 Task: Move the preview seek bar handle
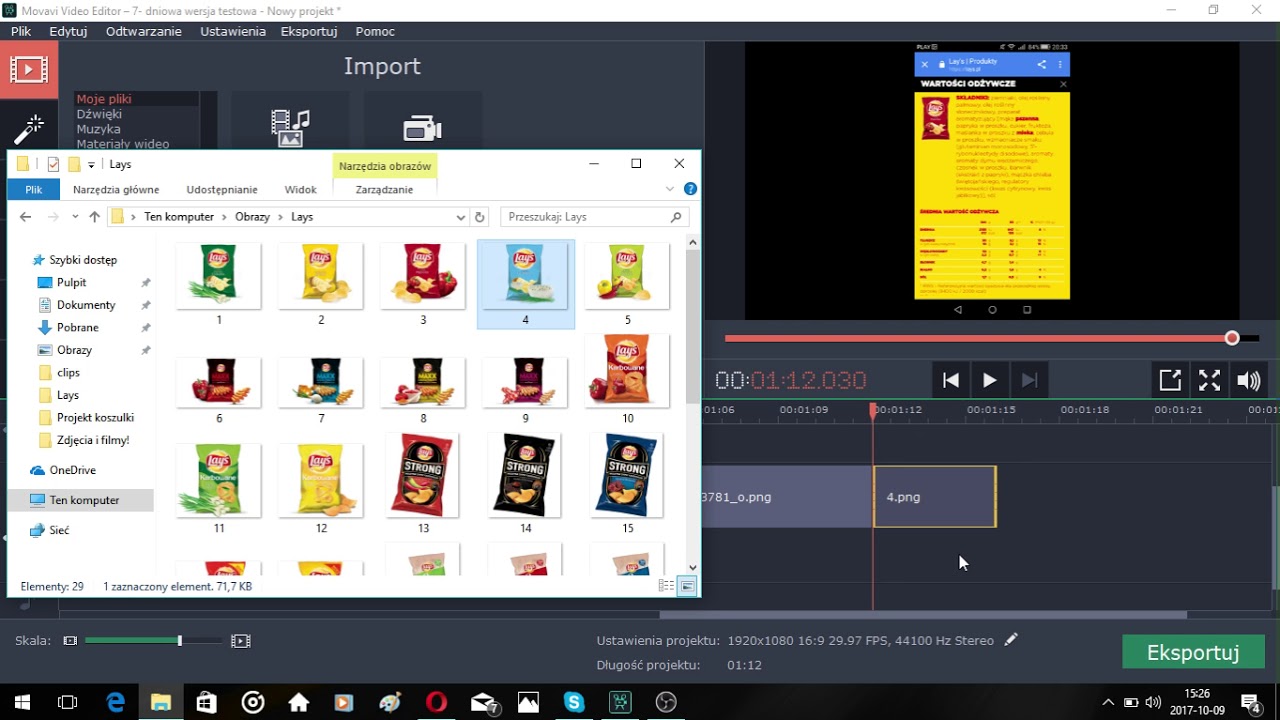pos(1232,338)
